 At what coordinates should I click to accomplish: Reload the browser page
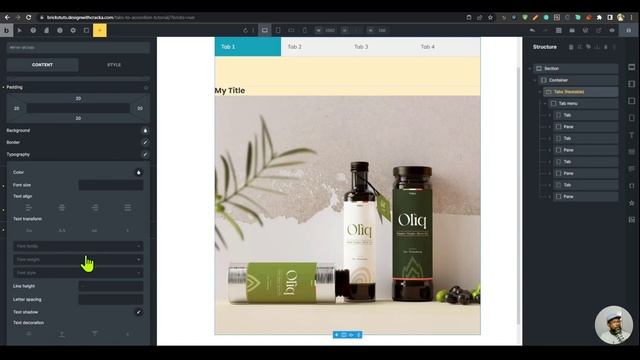point(28,17)
